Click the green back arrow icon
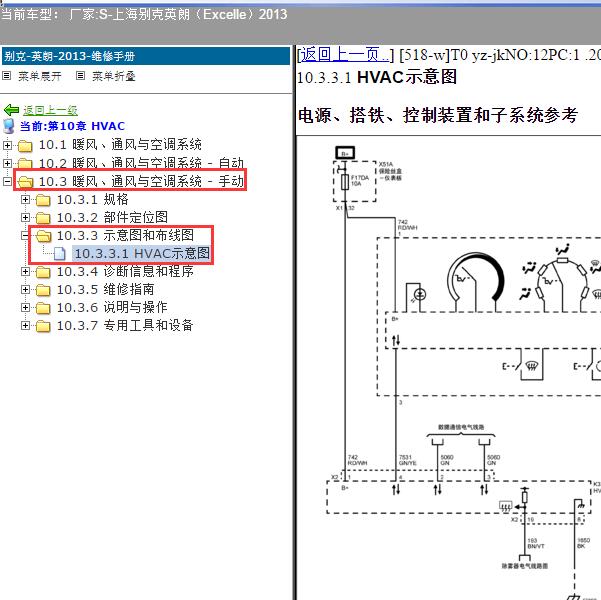Screen dimensions: 601x600 [11, 110]
